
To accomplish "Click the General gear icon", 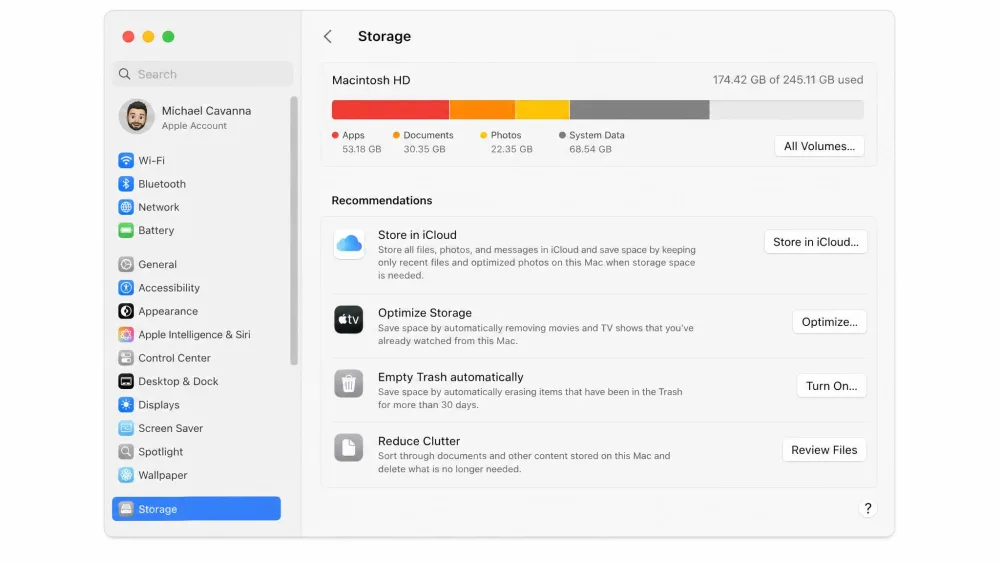I will click(x=126, y=264).
